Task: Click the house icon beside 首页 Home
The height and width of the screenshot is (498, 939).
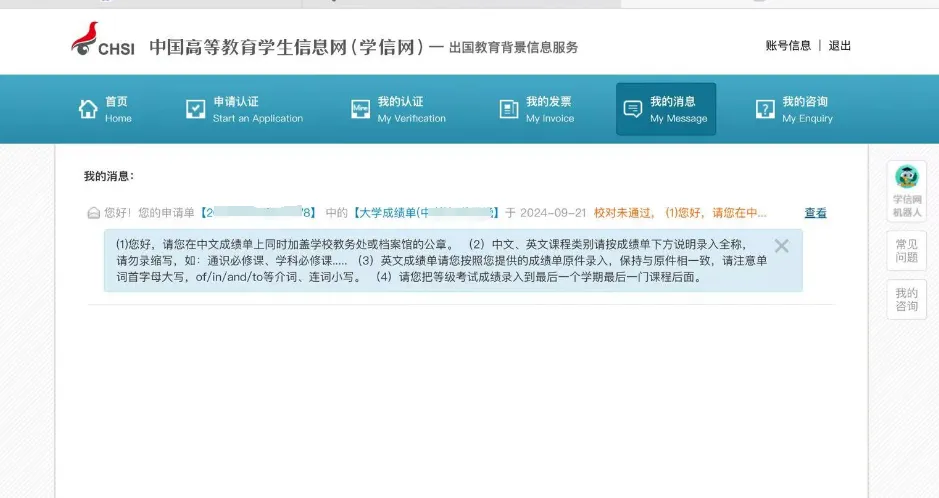Action: (x=88, y=109)
